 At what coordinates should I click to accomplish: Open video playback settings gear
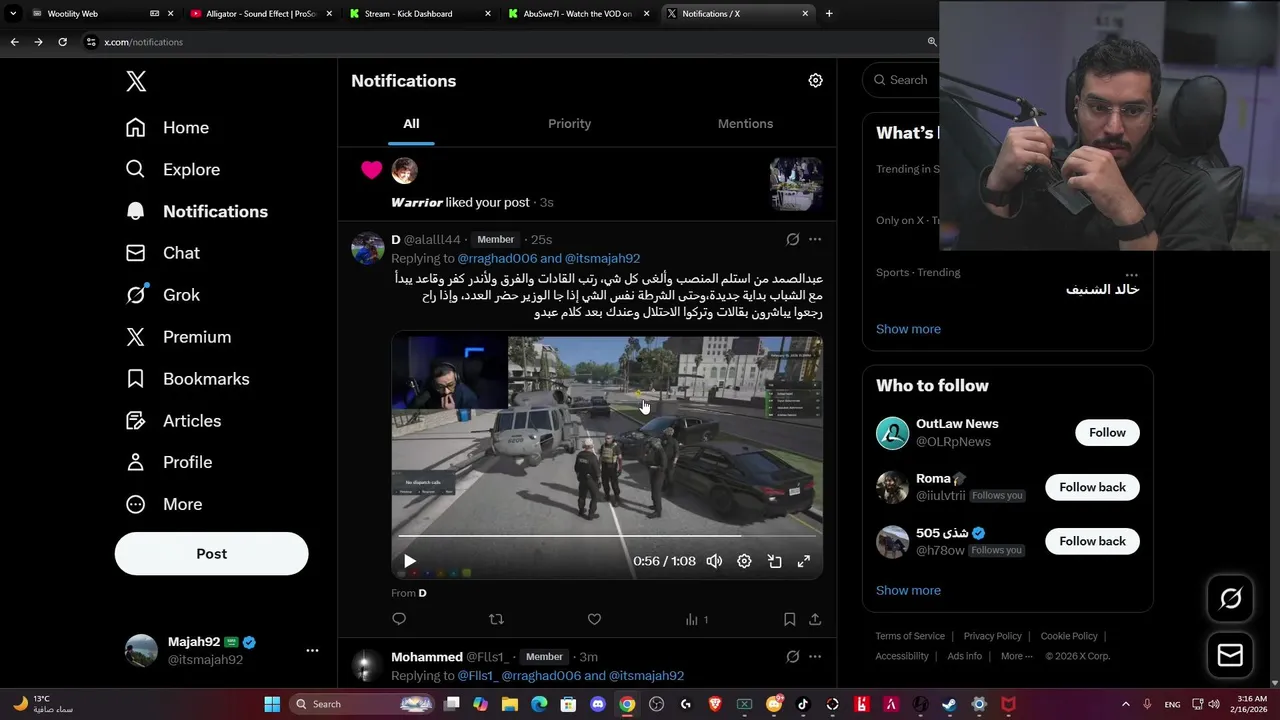744,562
